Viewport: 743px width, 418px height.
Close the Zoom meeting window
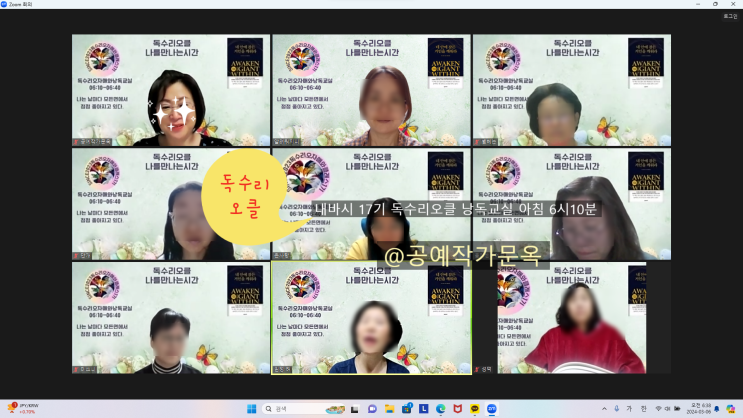(x=733, y=4)
